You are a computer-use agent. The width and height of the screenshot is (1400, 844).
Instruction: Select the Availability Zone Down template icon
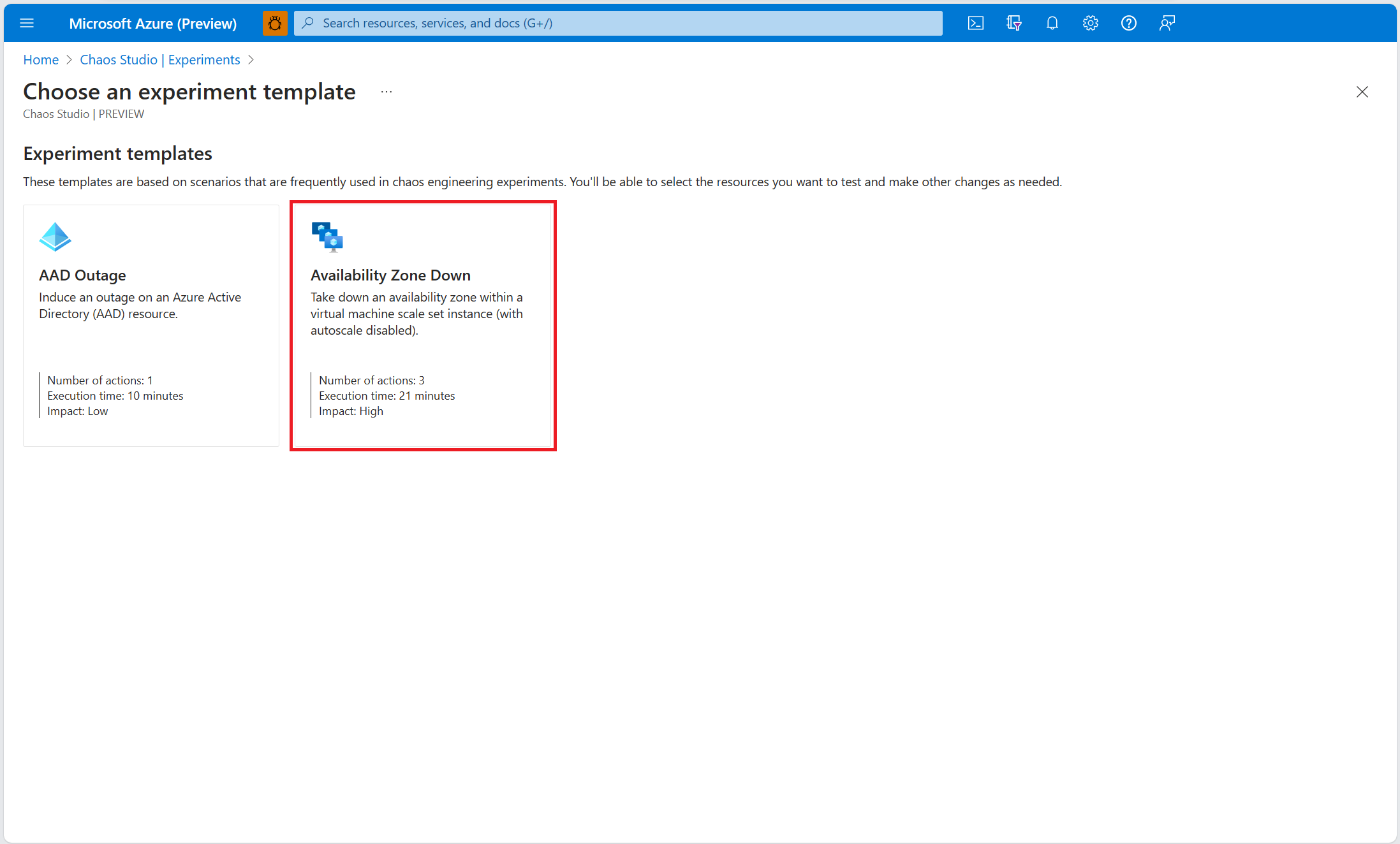coord(327,236)
